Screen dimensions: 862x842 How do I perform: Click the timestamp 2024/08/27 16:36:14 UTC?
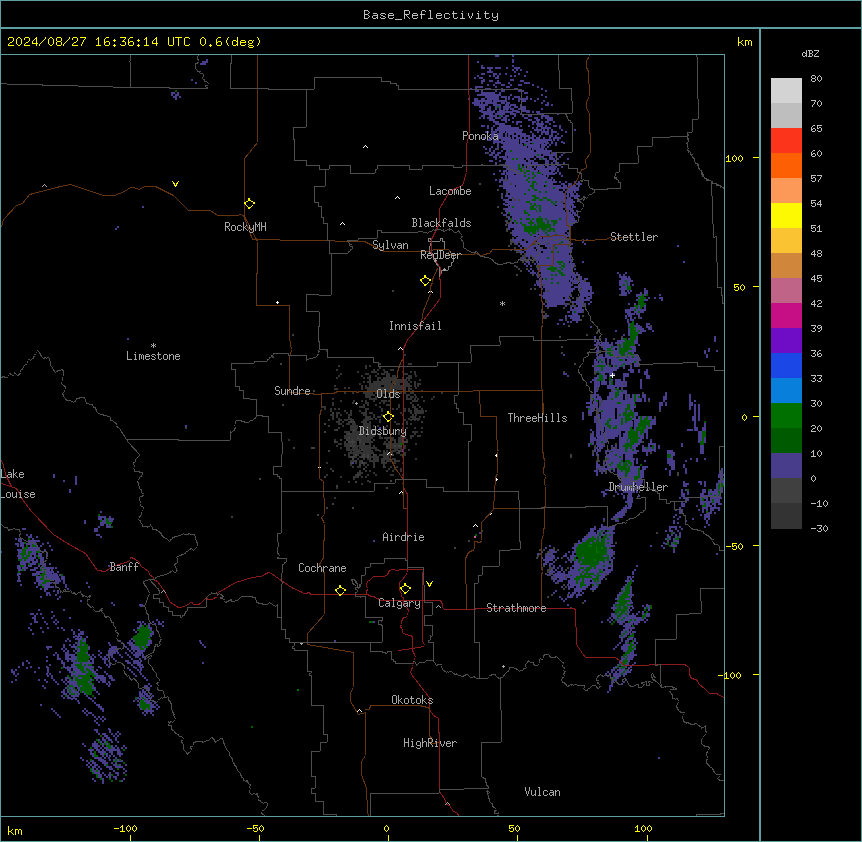(x=98, y=42)
